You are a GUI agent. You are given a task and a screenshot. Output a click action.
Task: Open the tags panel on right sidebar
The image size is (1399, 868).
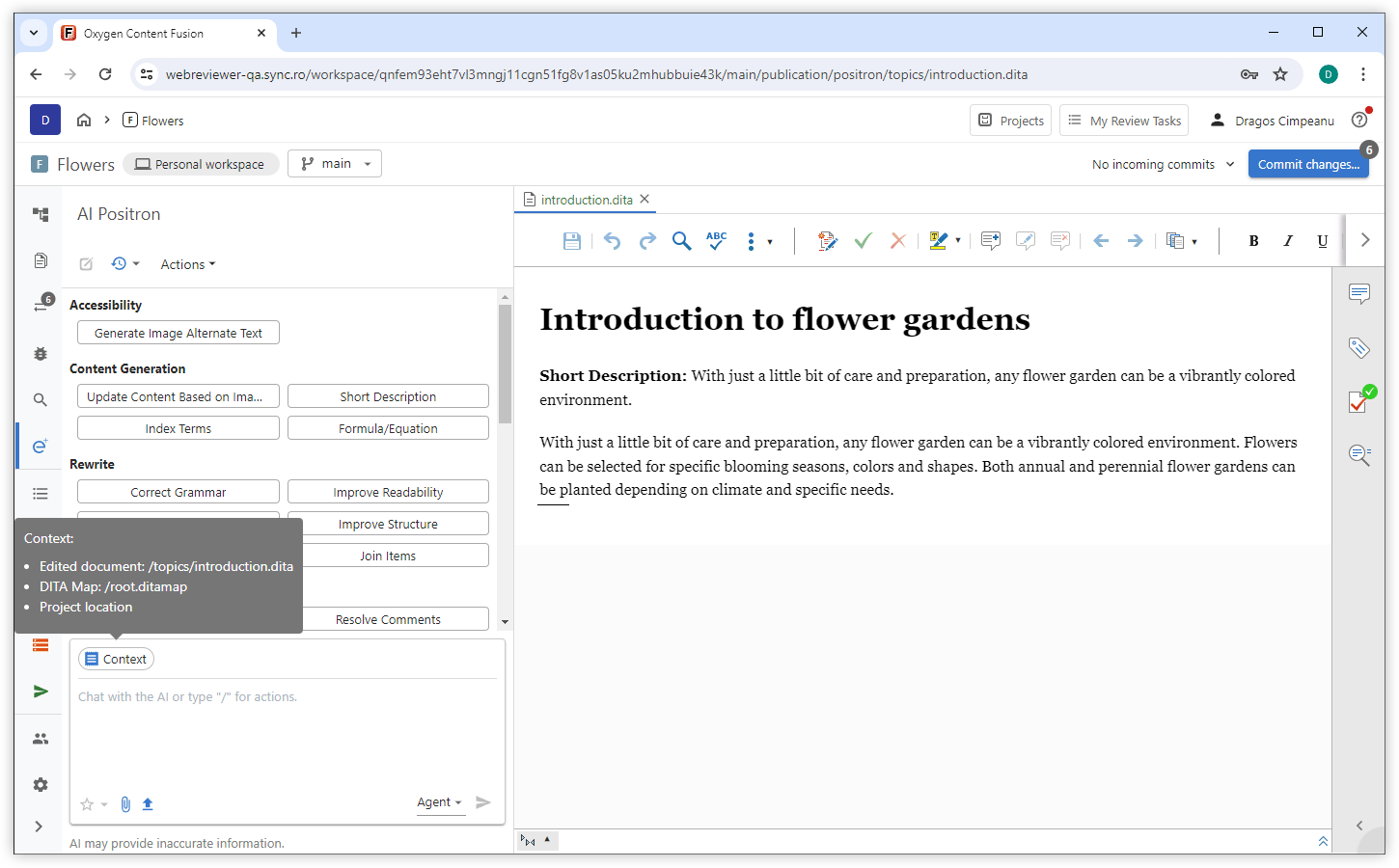tap(1359, 348)
